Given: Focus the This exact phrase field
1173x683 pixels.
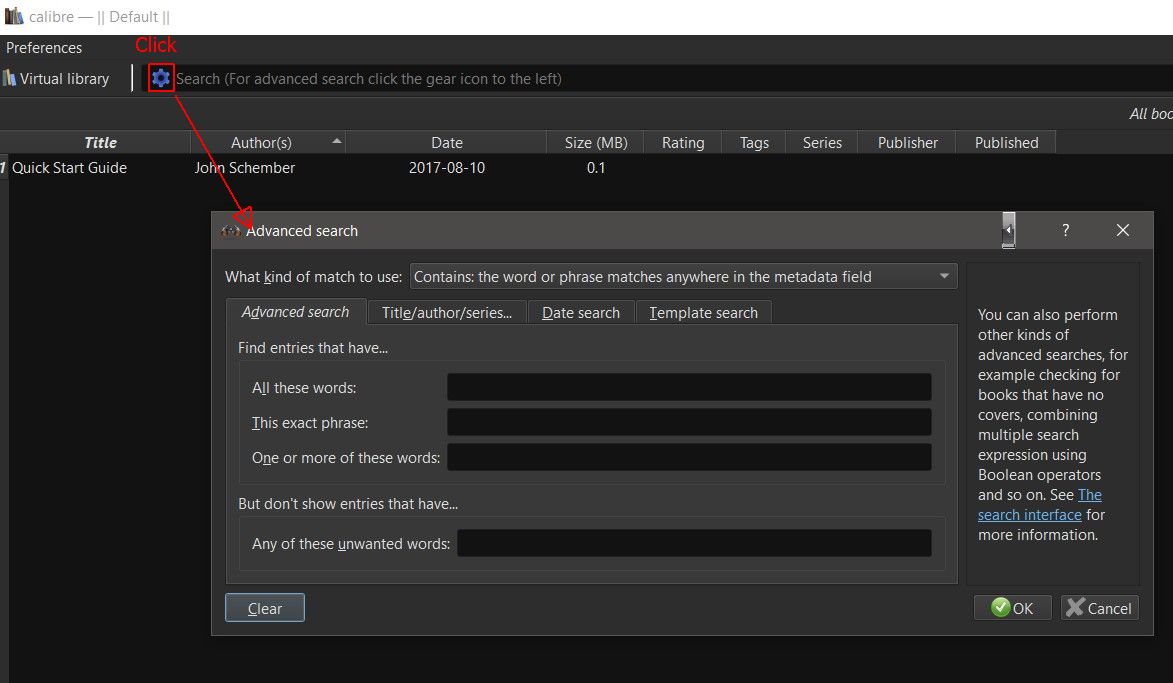Looking at the screenshot, I should tap(689, 422).
